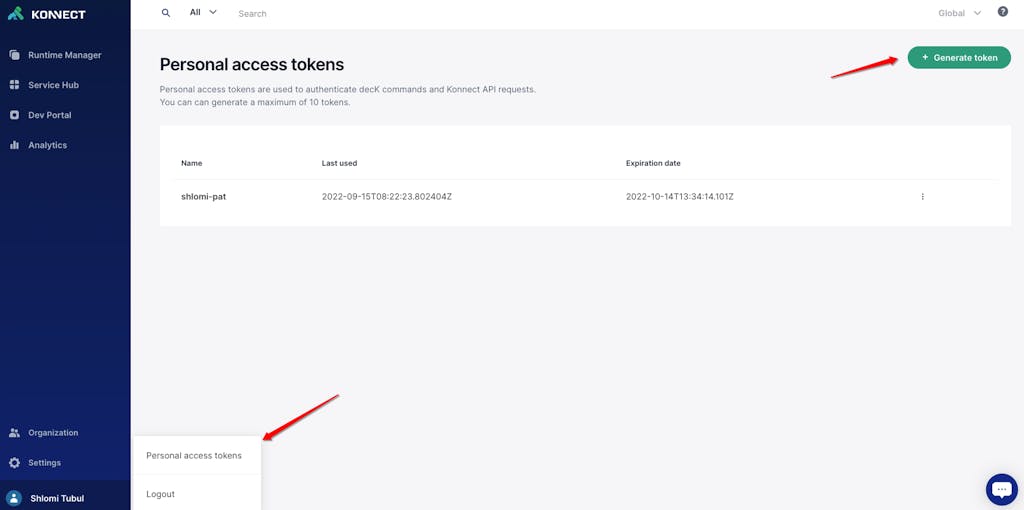This screenshot has height=510, width=1024.
Task: Open the Global region dropdown
Action: pos(959,13)
